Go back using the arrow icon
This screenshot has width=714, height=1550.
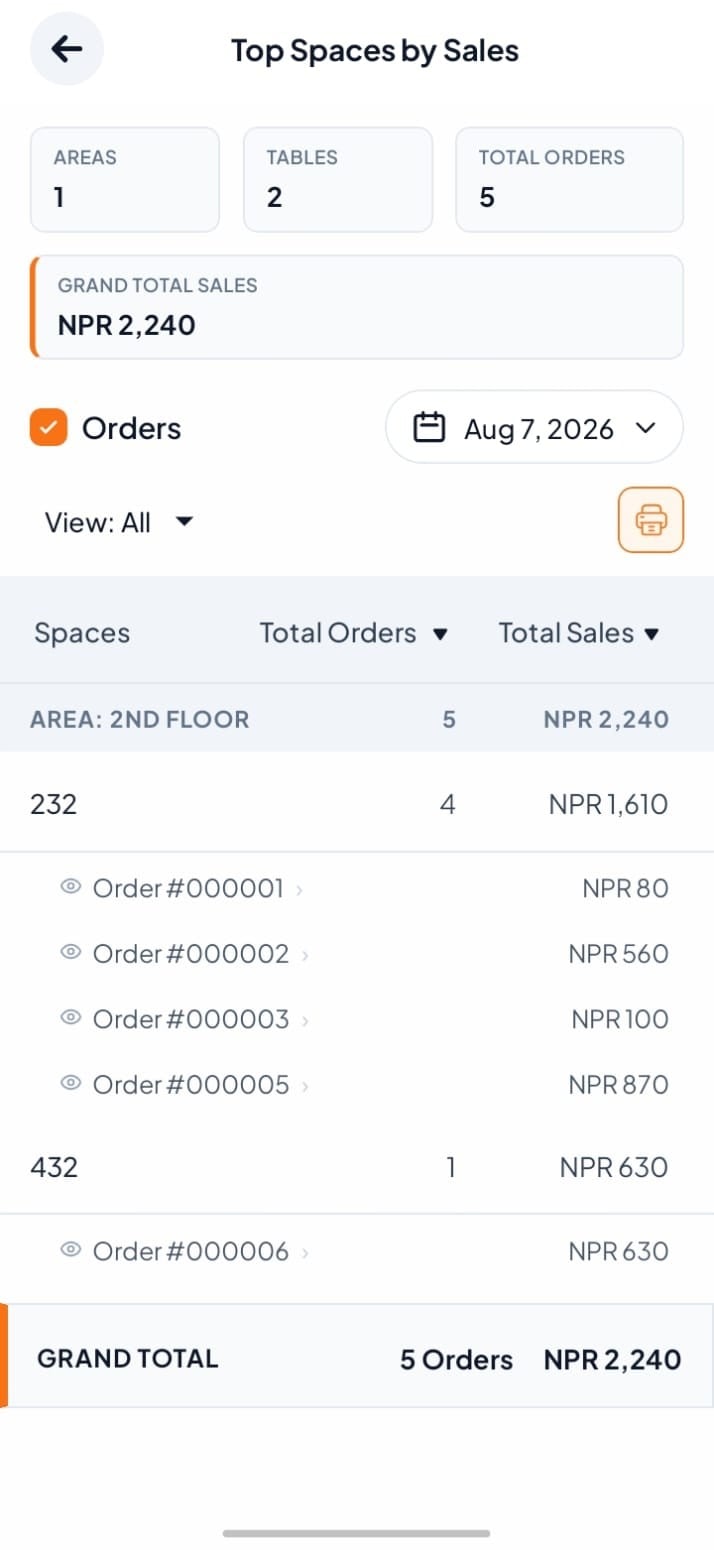point(67,48)
